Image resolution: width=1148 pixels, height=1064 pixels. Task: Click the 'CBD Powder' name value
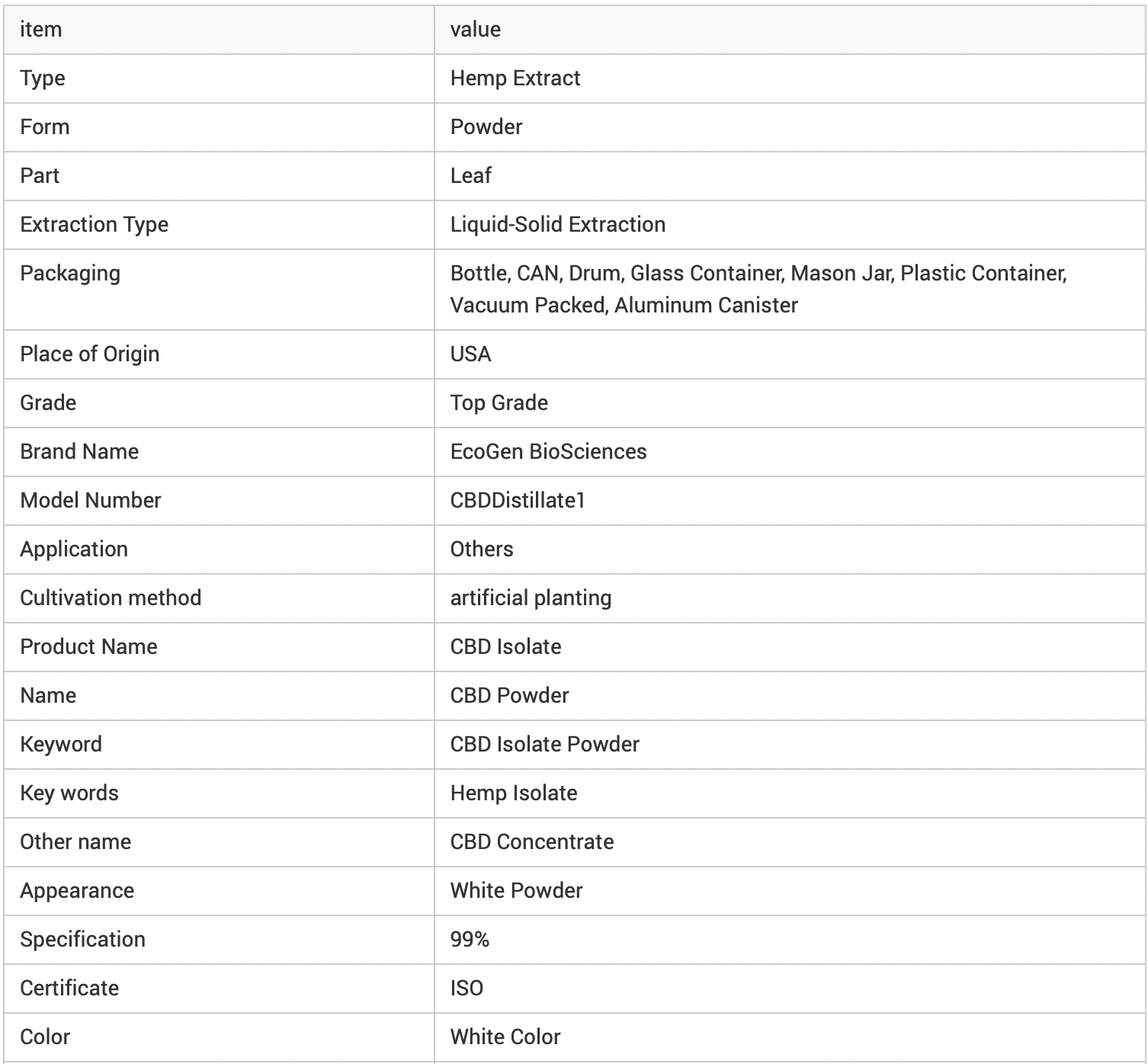510,696
